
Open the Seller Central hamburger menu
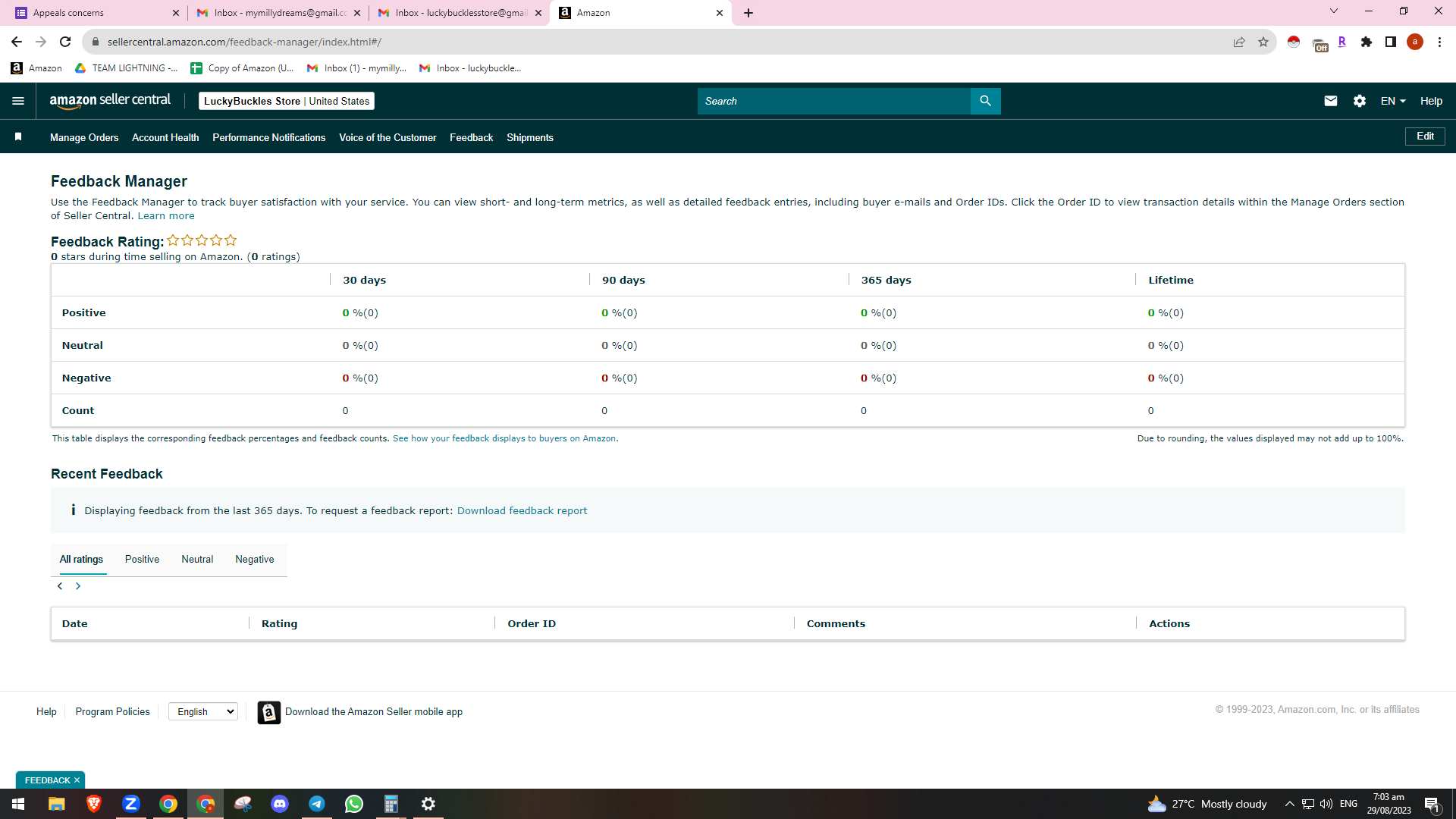coord(18,101)
